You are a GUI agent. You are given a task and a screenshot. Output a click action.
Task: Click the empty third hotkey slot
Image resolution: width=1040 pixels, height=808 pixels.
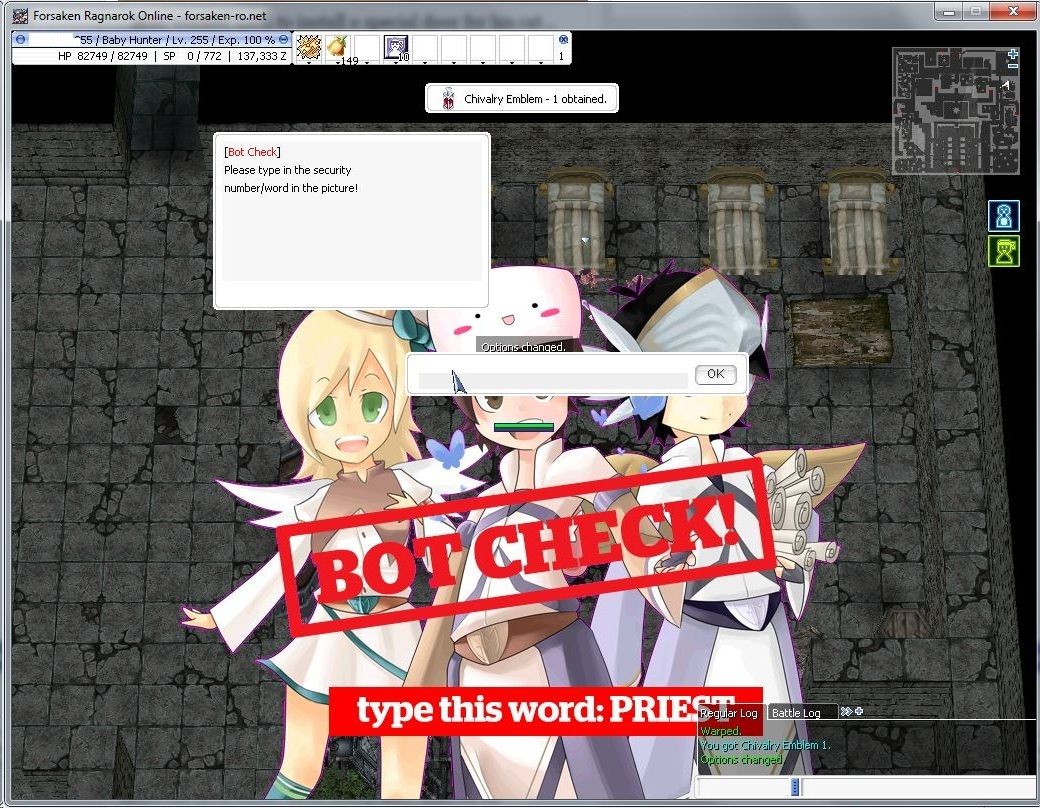pyautogui.click(x=367, y=48)
